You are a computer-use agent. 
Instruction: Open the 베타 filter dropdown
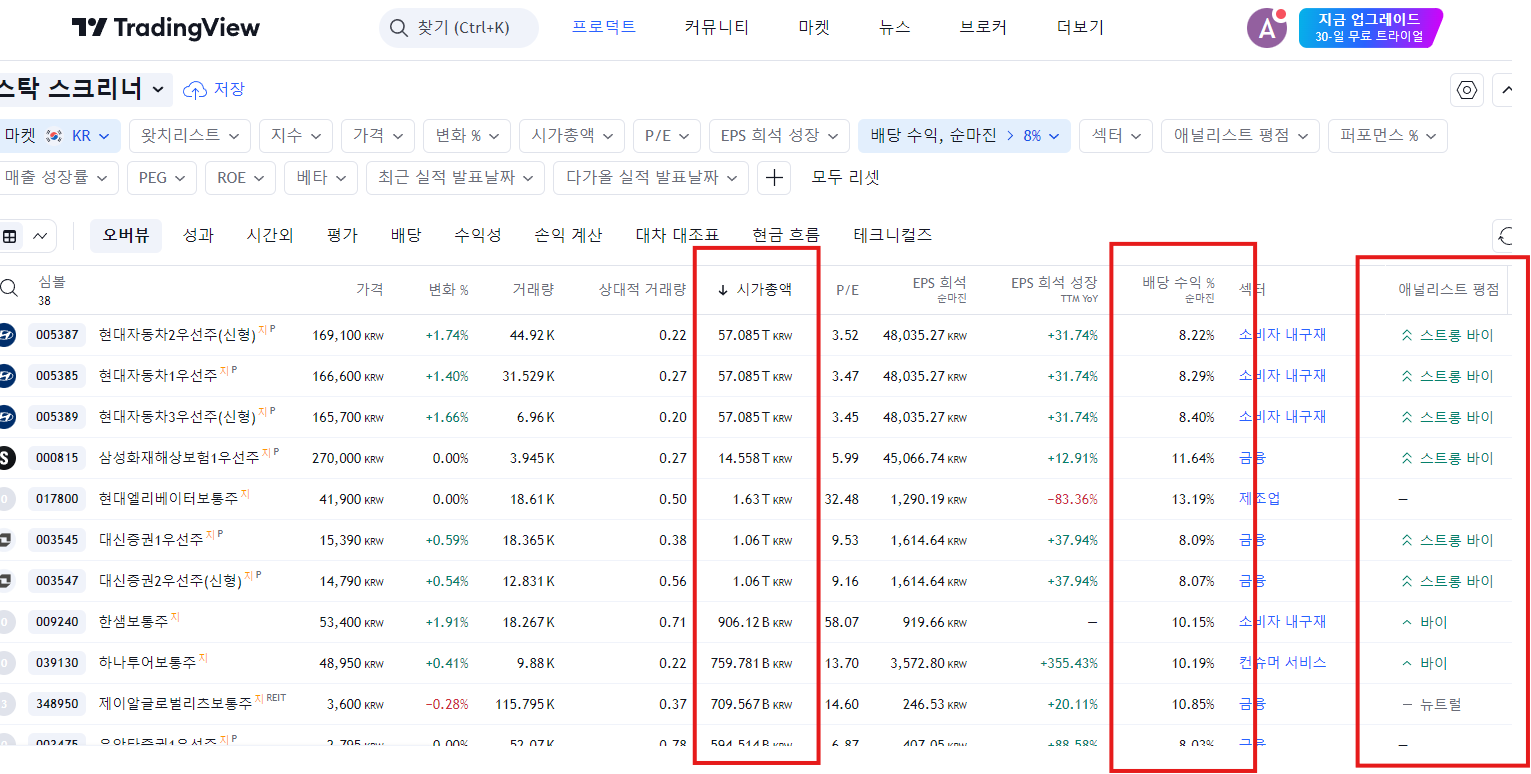tap(320, 178)
